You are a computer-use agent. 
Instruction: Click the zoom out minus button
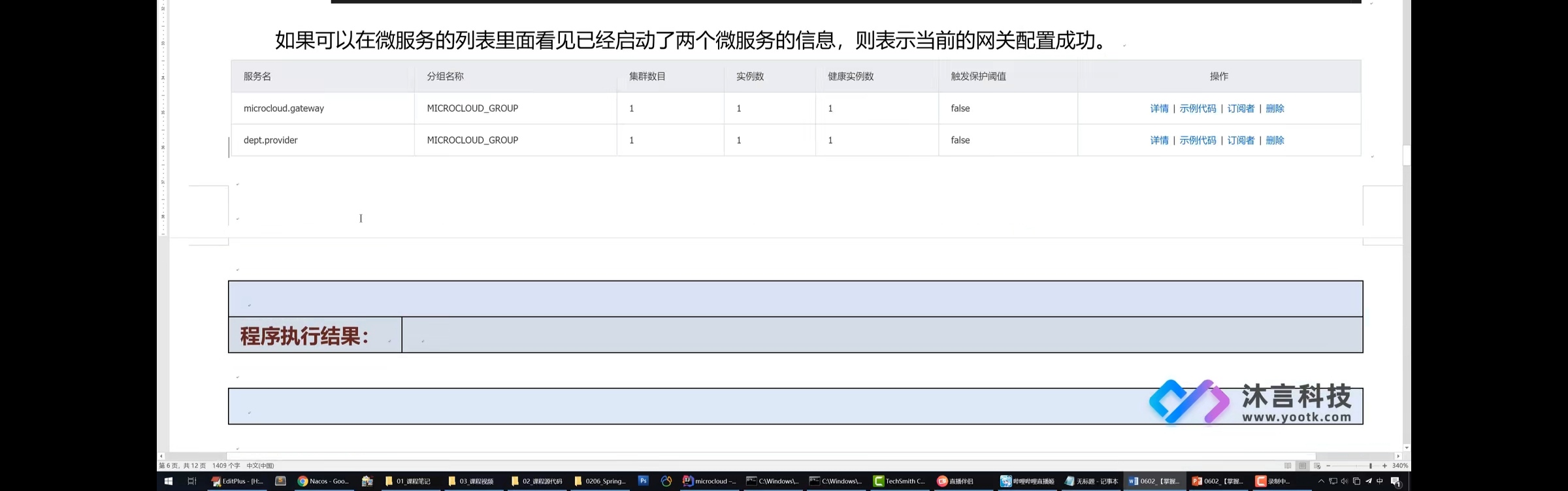click(1328, 466)
